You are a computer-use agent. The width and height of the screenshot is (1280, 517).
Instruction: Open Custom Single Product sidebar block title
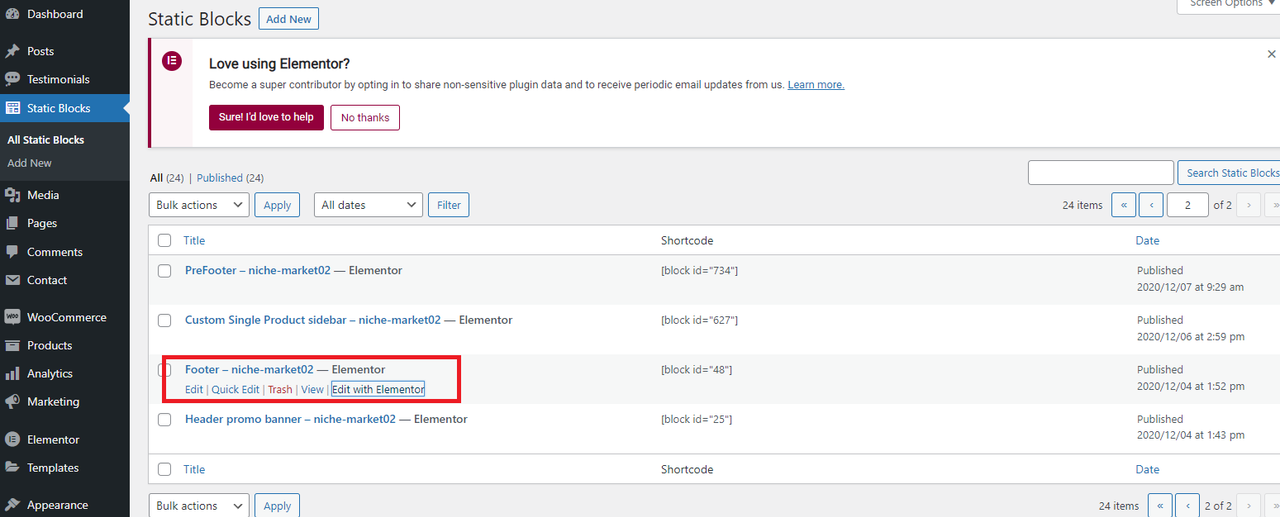click(x=313, y=320)
